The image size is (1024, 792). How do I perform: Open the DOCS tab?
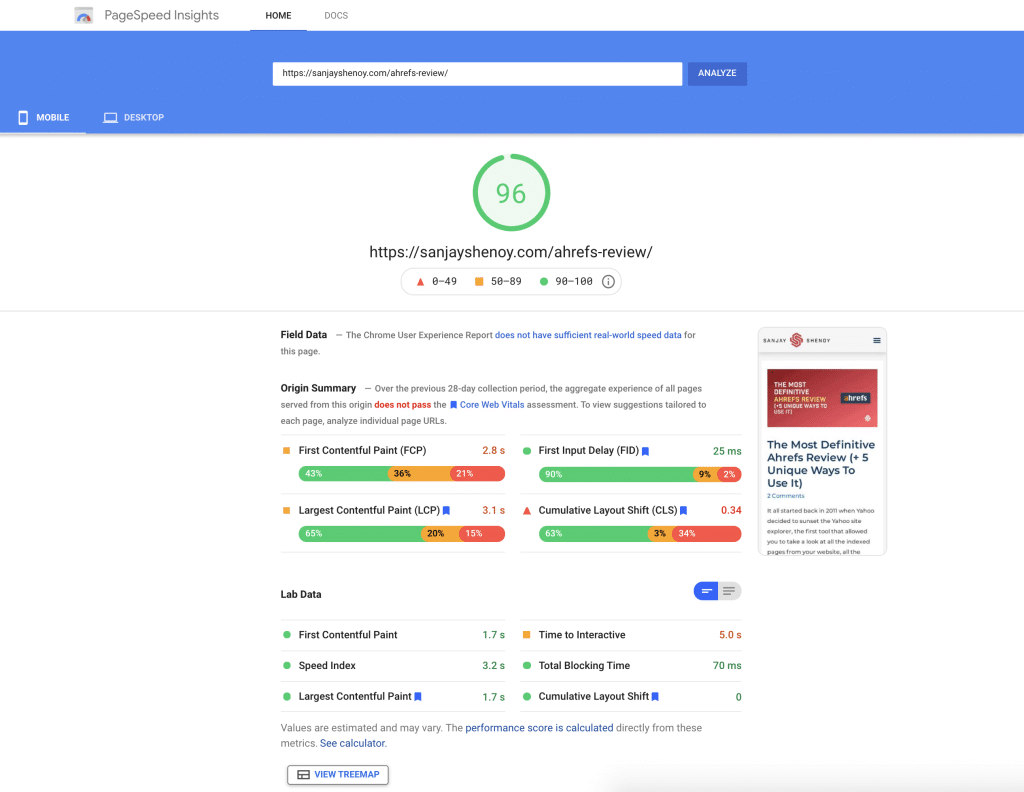click(x=336, y=16)
